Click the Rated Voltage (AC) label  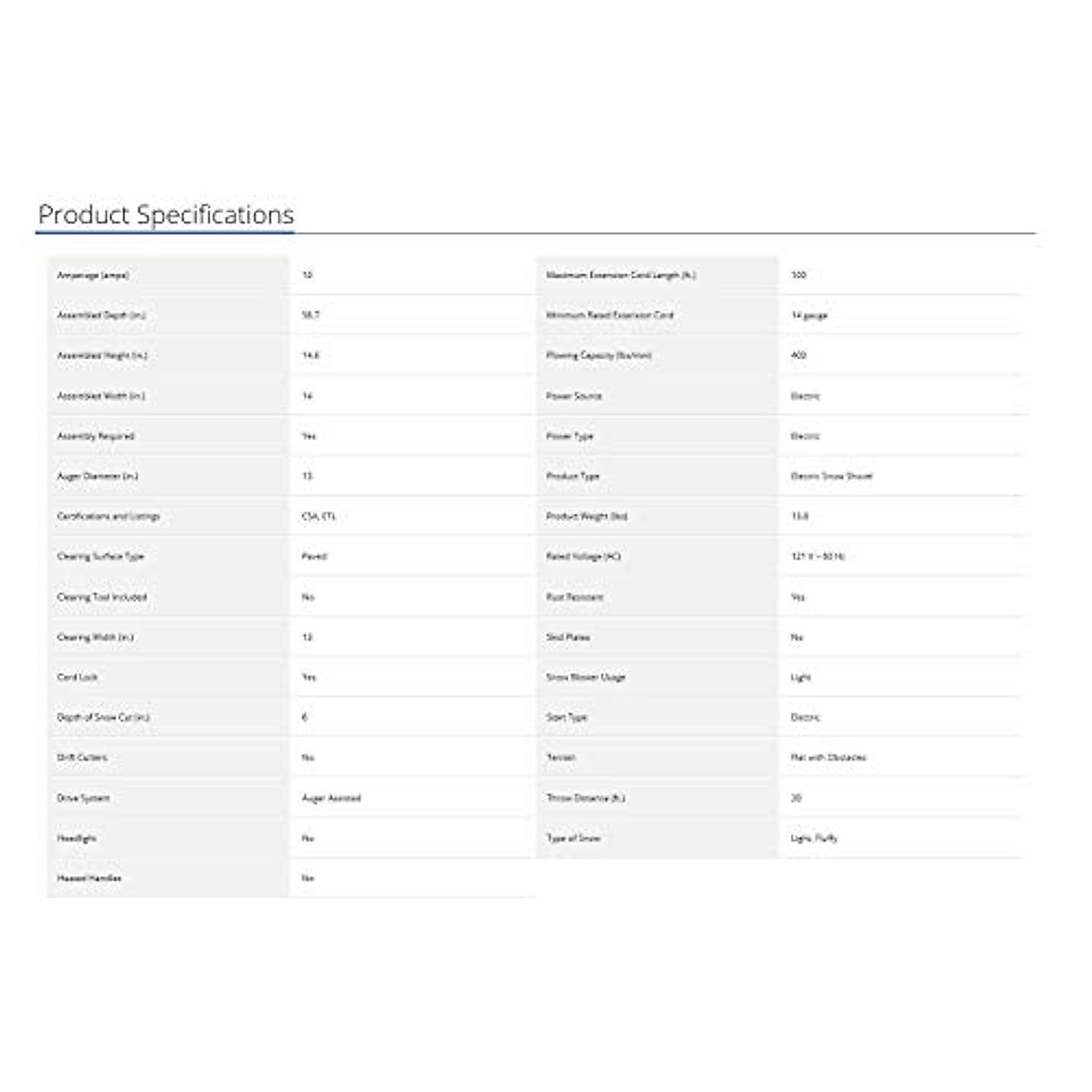[x=583, y=556]
